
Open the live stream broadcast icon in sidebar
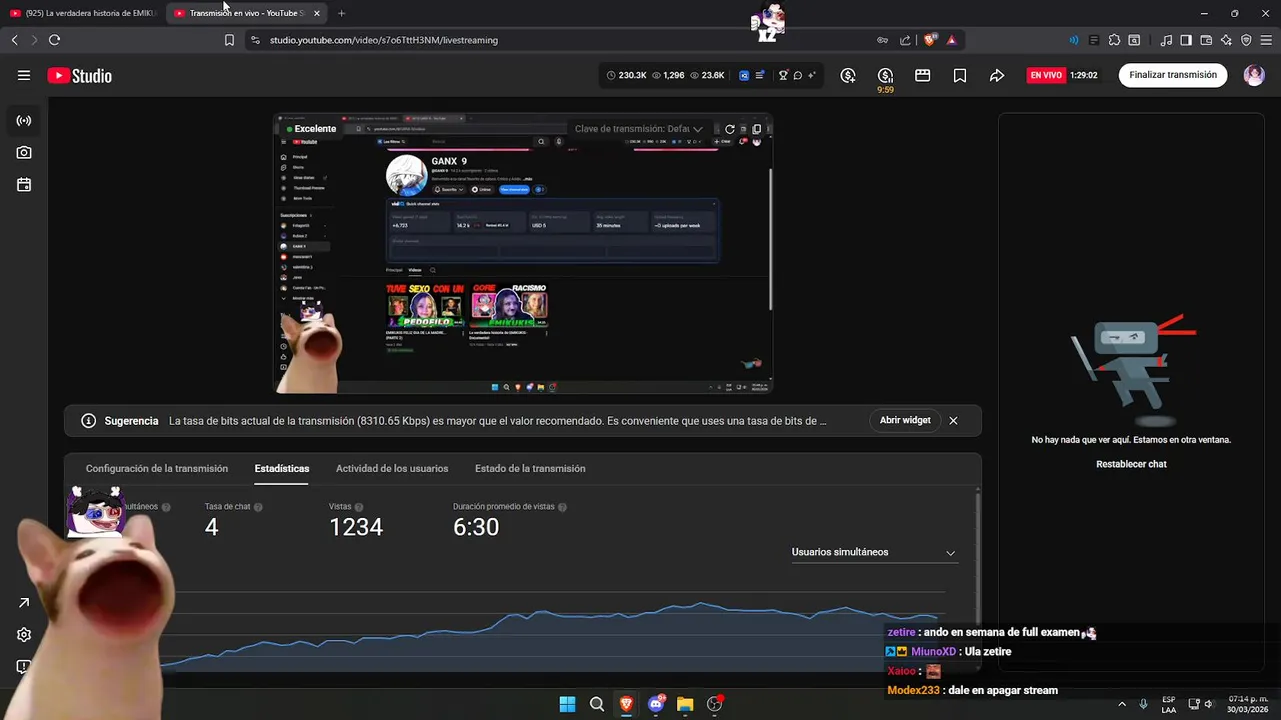[x=24, y=121]
